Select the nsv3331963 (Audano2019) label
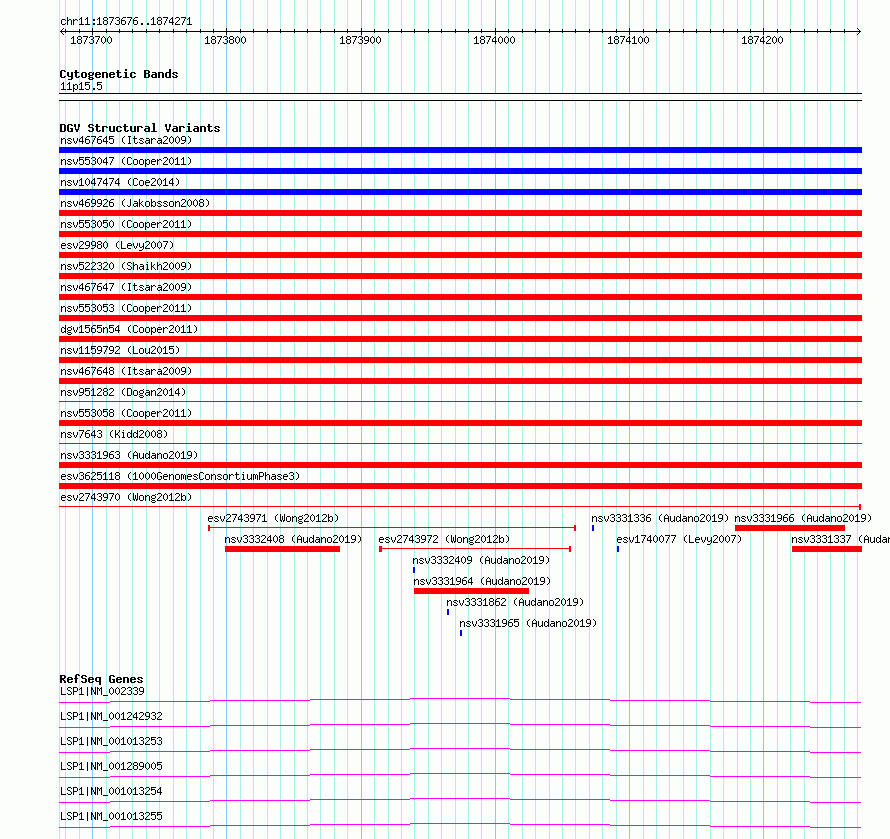The image size is (890, 839). 129,455
